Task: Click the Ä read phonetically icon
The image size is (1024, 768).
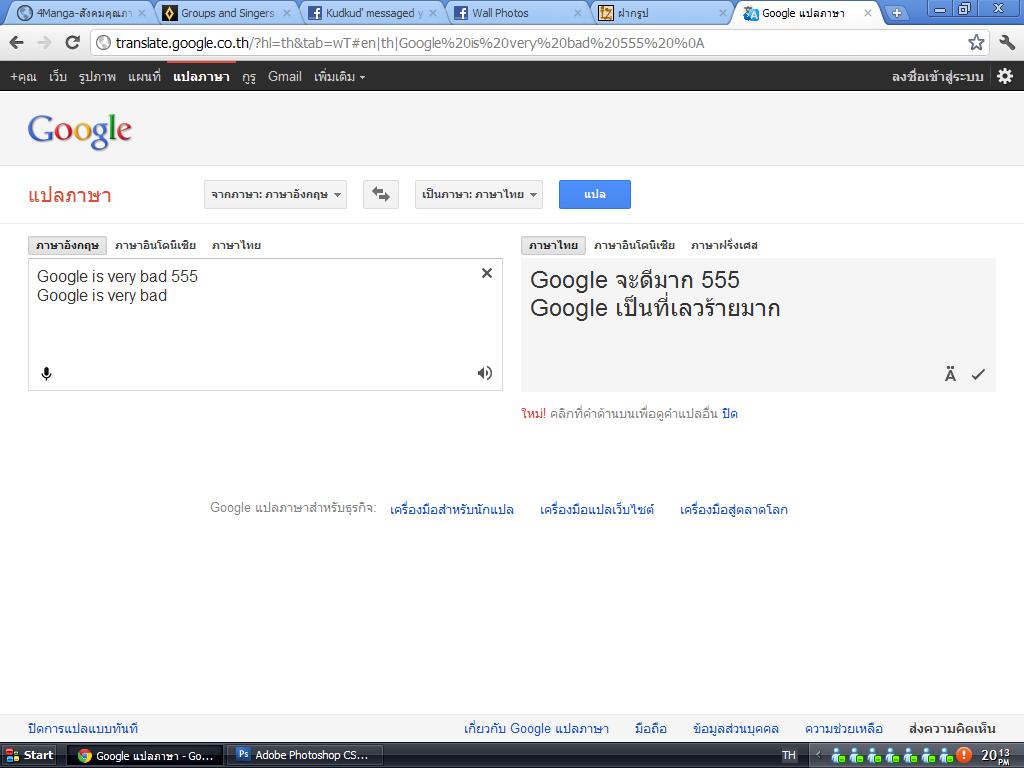Action: [950, 374]
